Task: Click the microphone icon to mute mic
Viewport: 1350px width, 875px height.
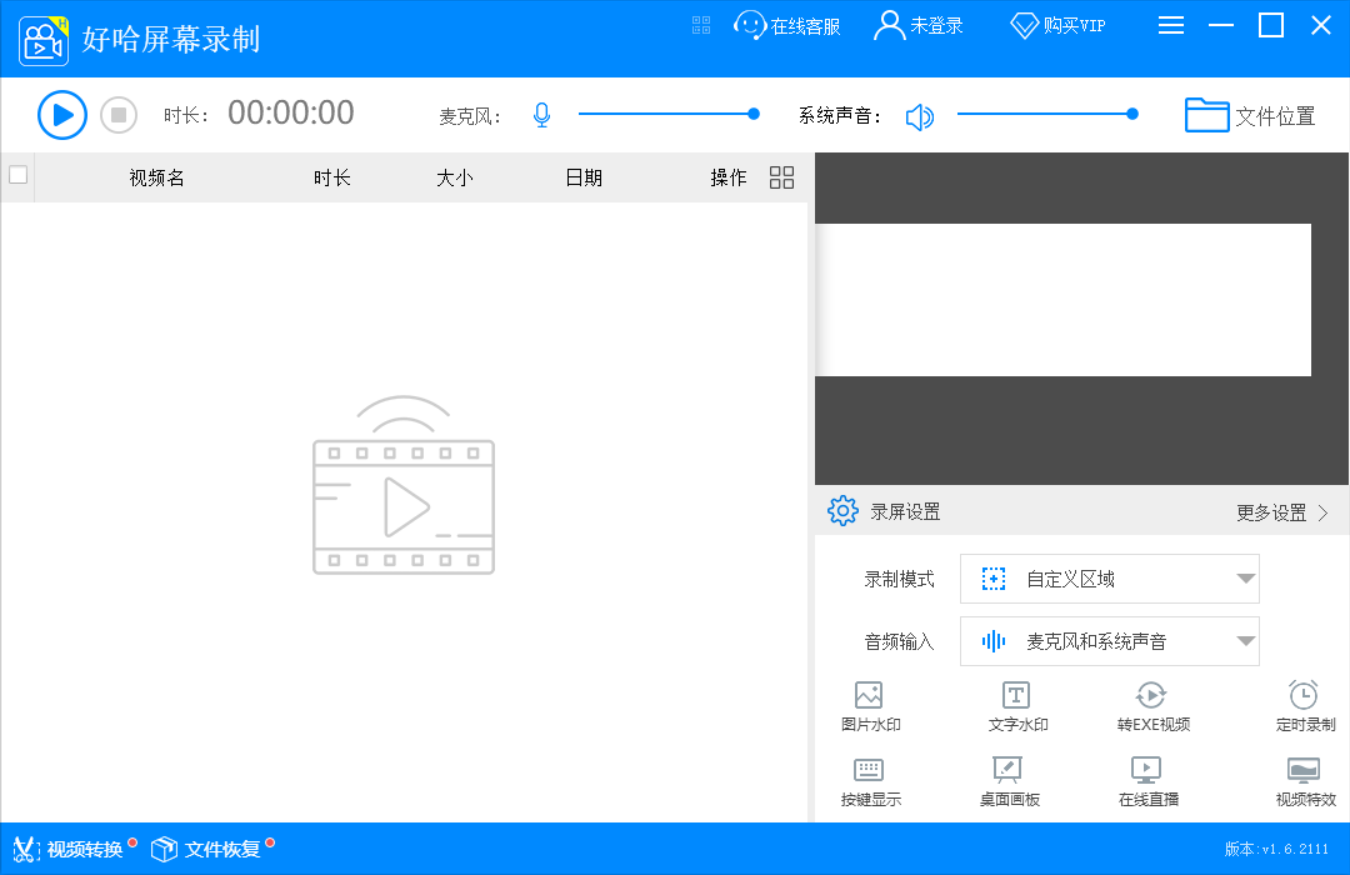Action: point(541,116)
